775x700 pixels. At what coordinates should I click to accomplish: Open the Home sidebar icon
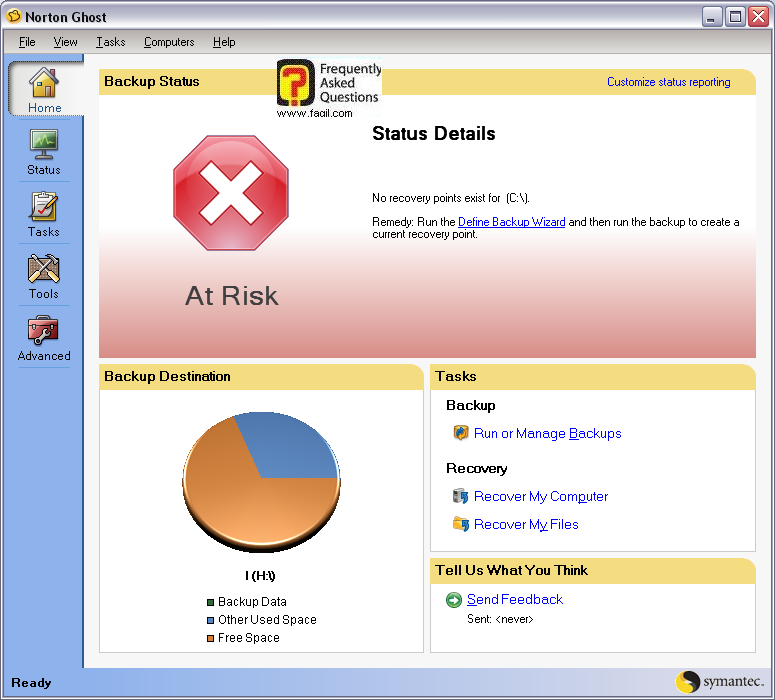point(43,82)
